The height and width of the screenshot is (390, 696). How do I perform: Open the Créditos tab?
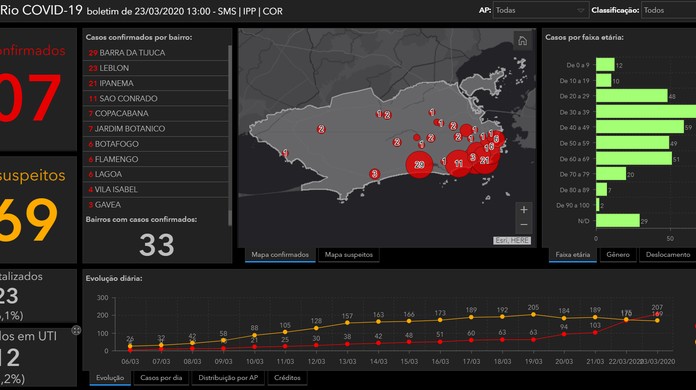click(x=287, y=378)
